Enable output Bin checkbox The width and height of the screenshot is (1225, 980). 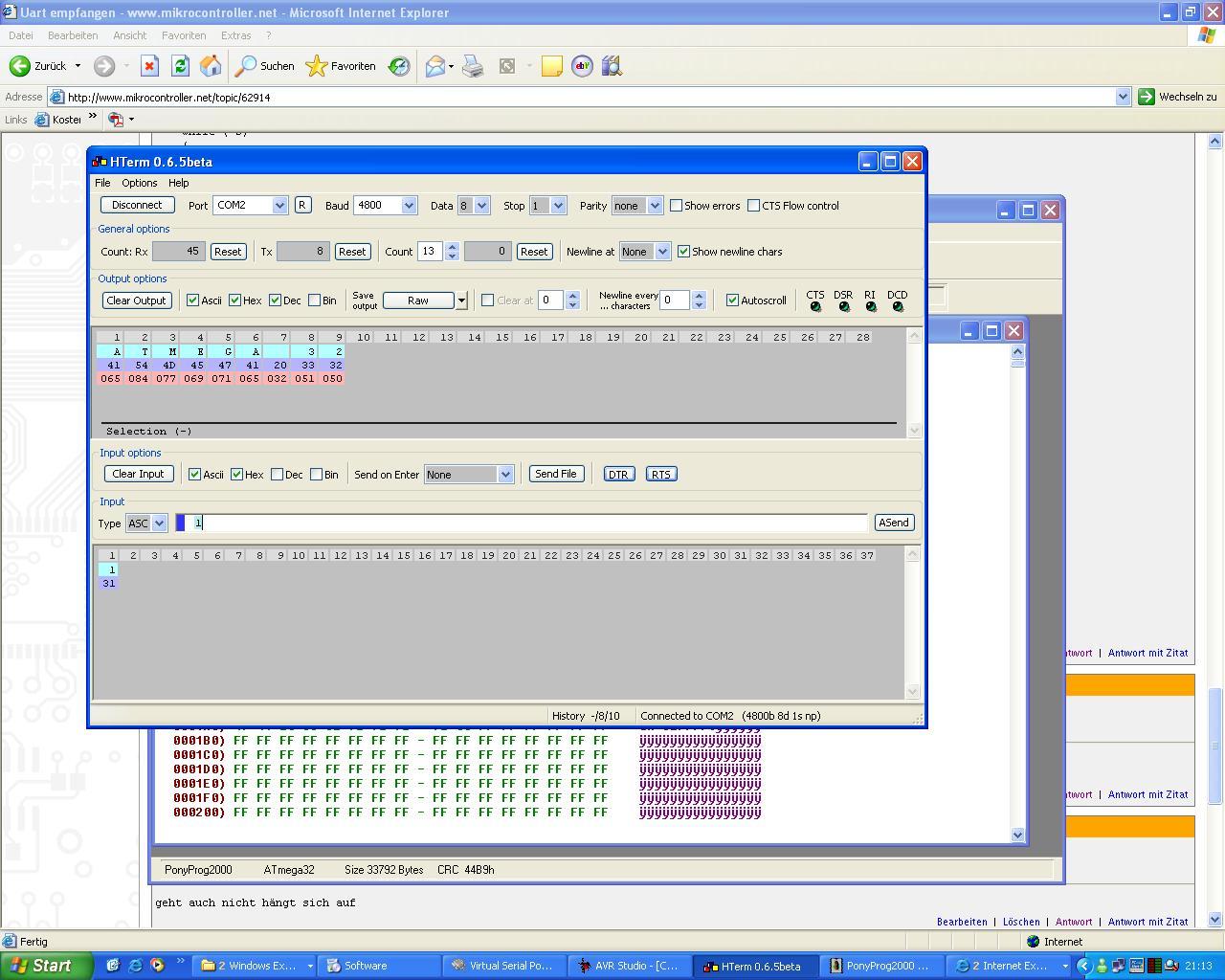[315, 301]
